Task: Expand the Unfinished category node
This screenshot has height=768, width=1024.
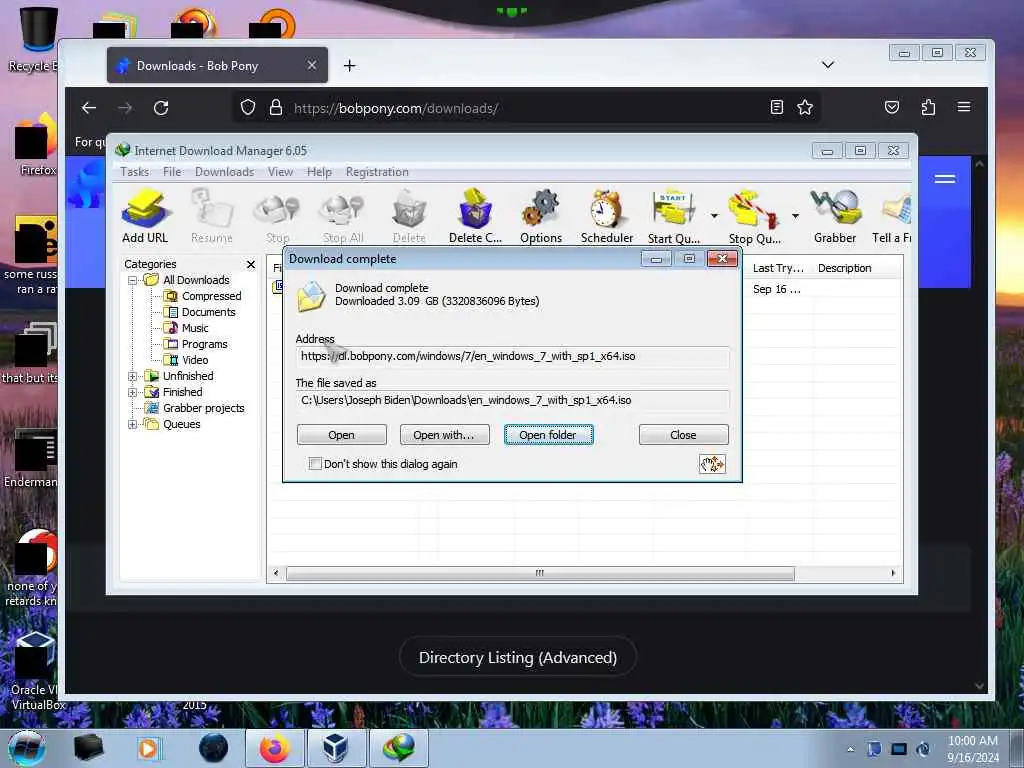Action: click(133, 376)
